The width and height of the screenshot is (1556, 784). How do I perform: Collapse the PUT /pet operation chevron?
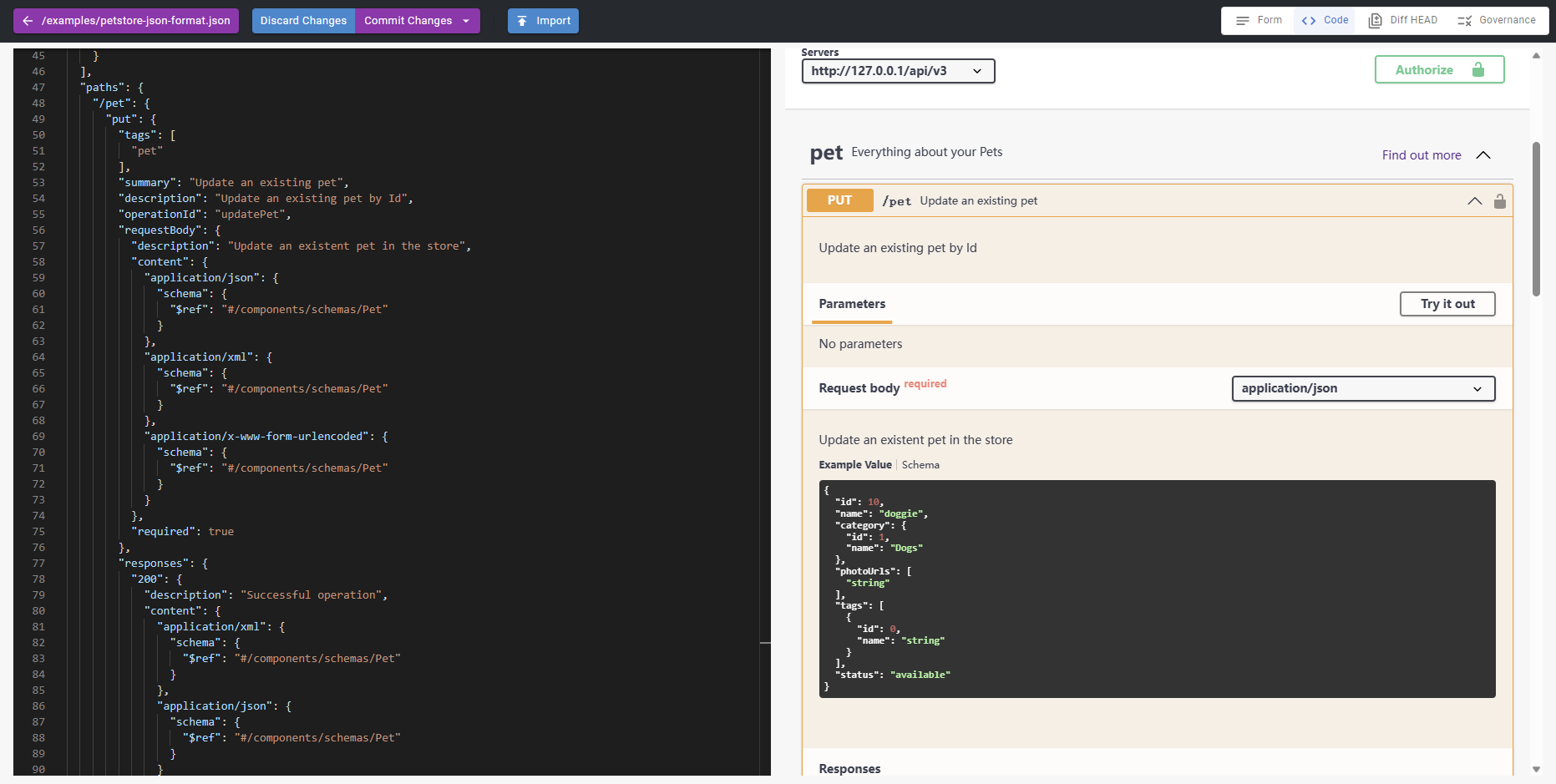click(1475, 201)
